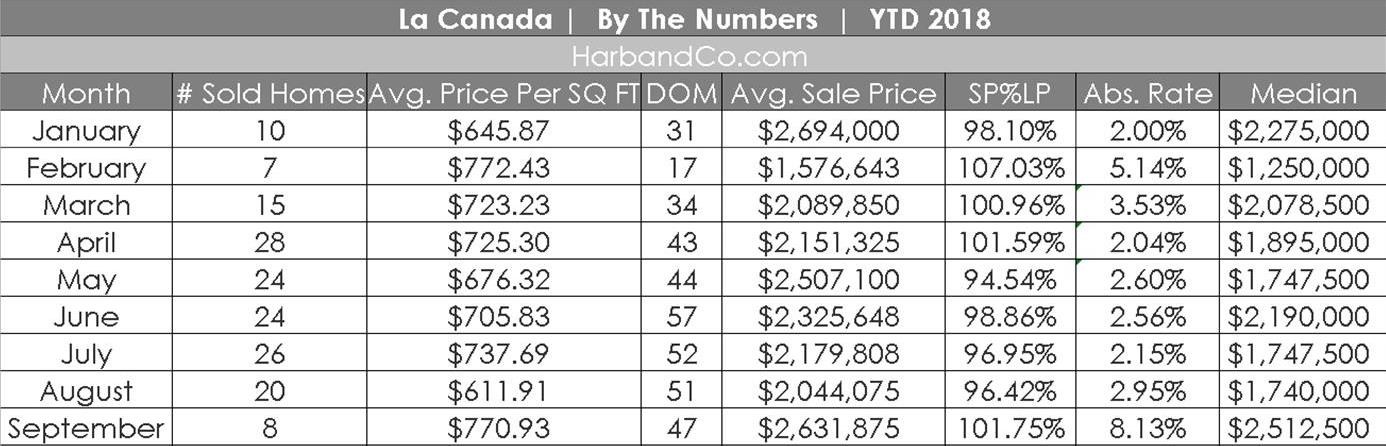Viewport: 1386px width, 446px height.
Task: Click the Avg. Price Per SQ FT header
Action: pyautogui.click(x=504, y=93)
